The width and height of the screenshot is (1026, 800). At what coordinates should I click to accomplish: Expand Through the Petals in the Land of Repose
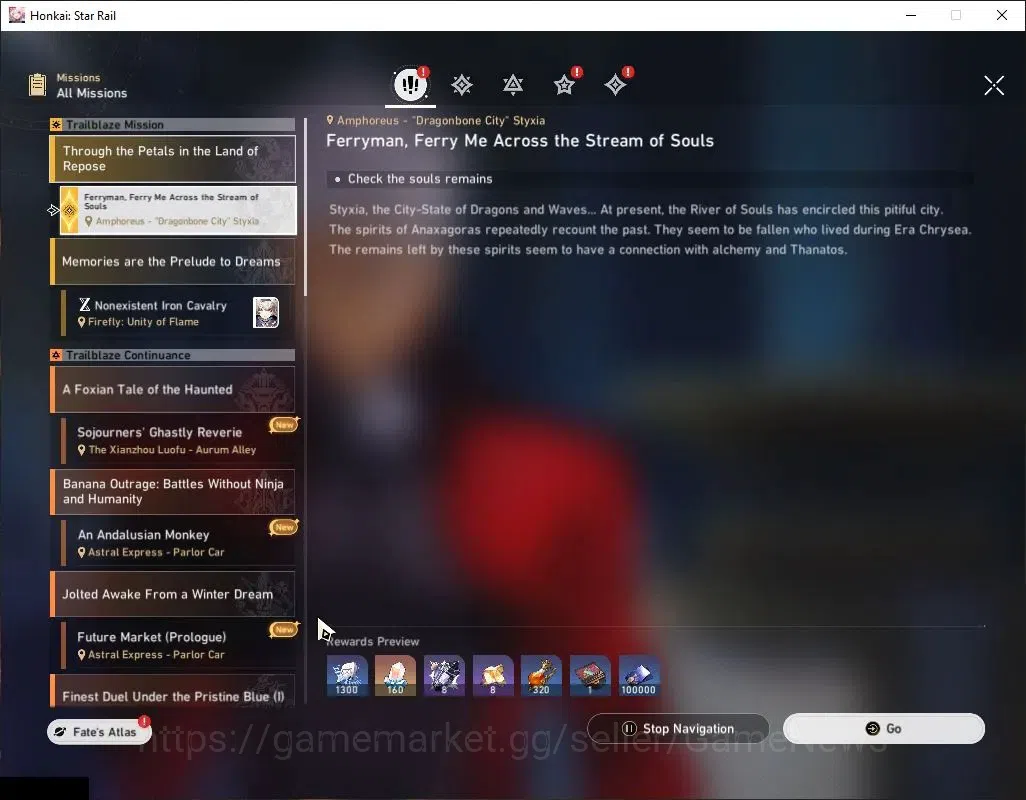pos(173,159)
